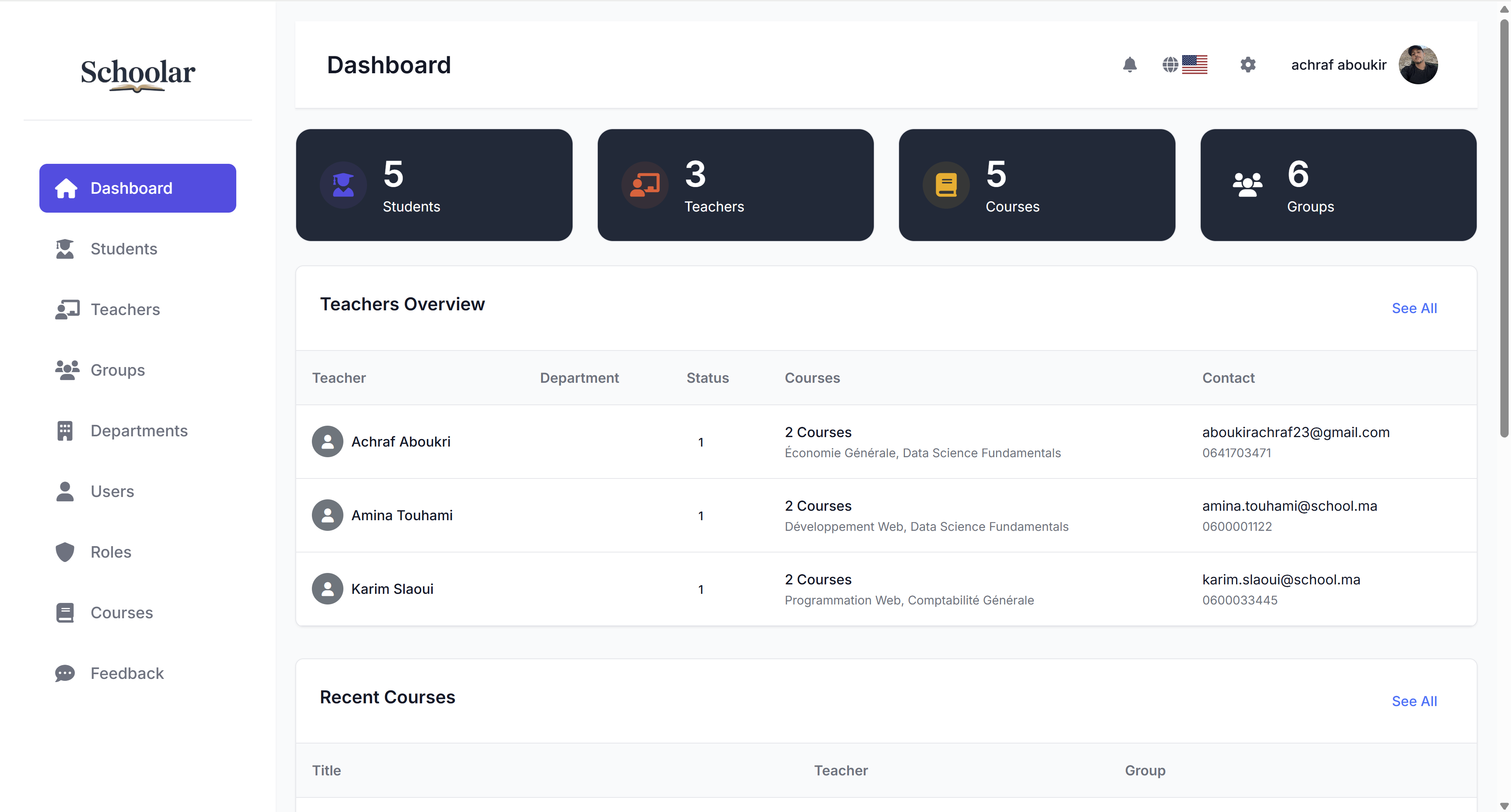
Task: Click the globe language icon
Action: [x=1170, y=65]
